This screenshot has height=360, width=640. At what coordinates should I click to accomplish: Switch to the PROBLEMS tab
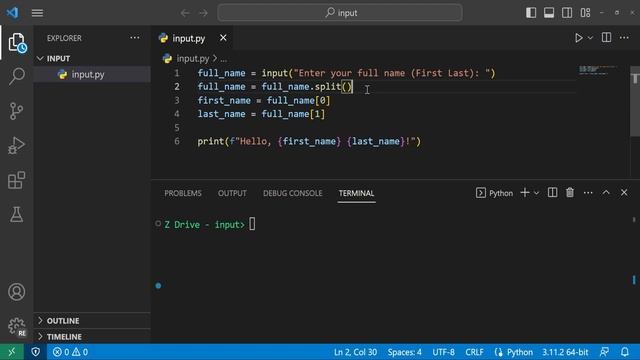(183, 193)
